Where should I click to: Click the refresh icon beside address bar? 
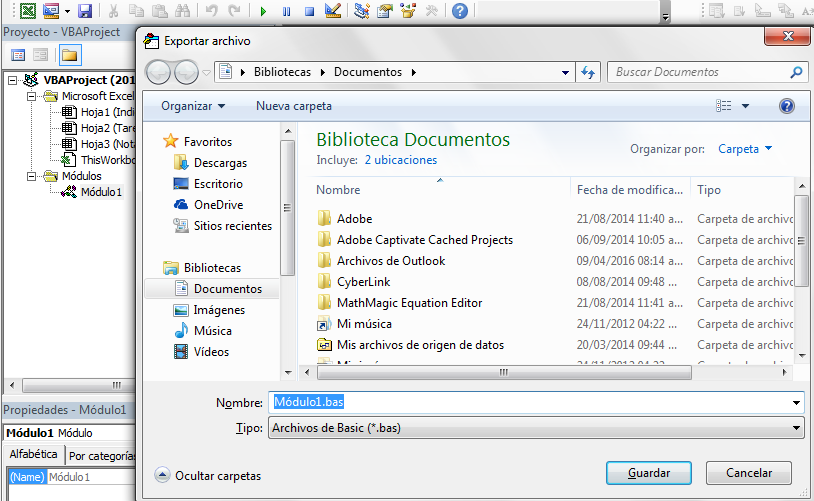coord(588,72)
